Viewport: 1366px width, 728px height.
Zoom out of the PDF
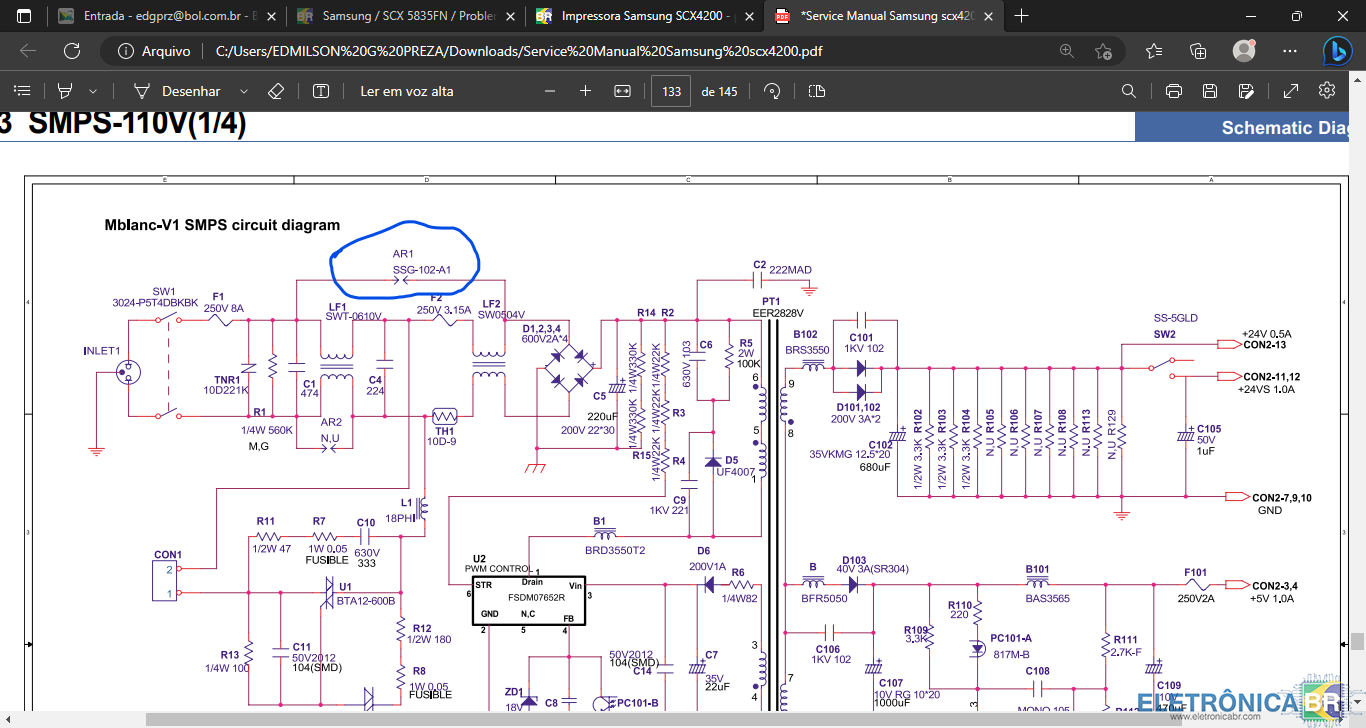point(550,91)
